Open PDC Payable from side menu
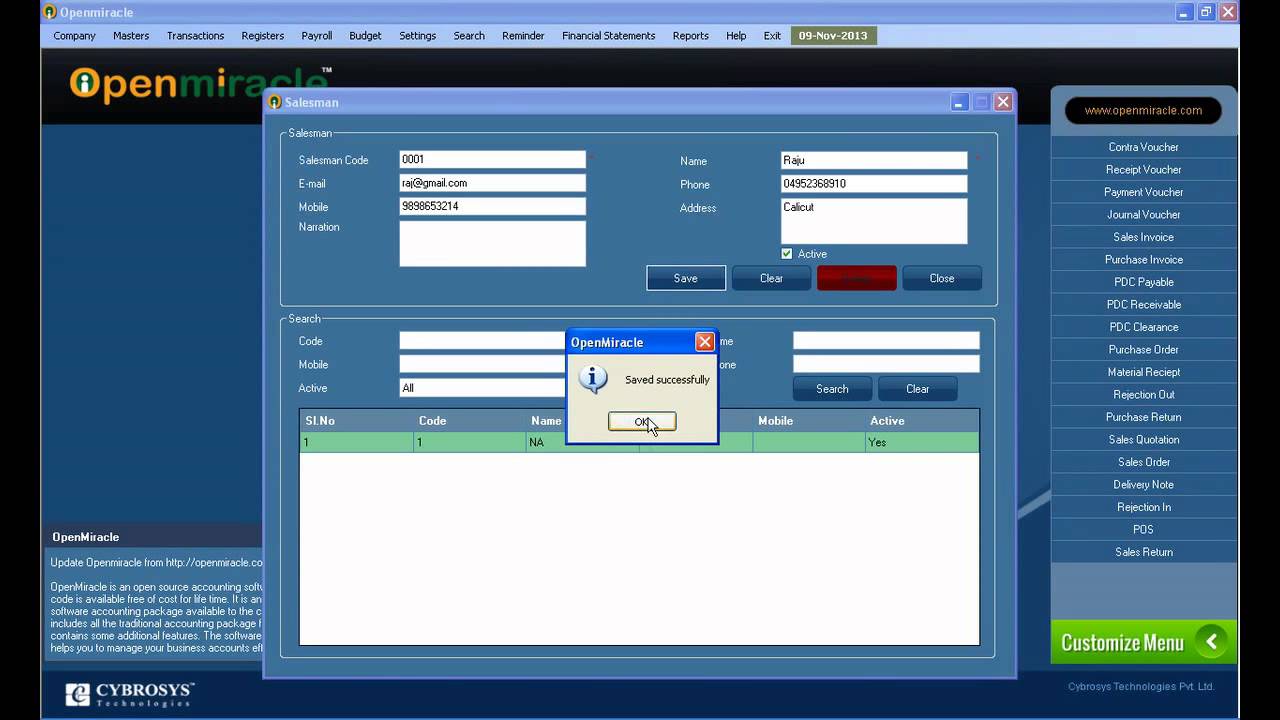 coord(1143,282)
